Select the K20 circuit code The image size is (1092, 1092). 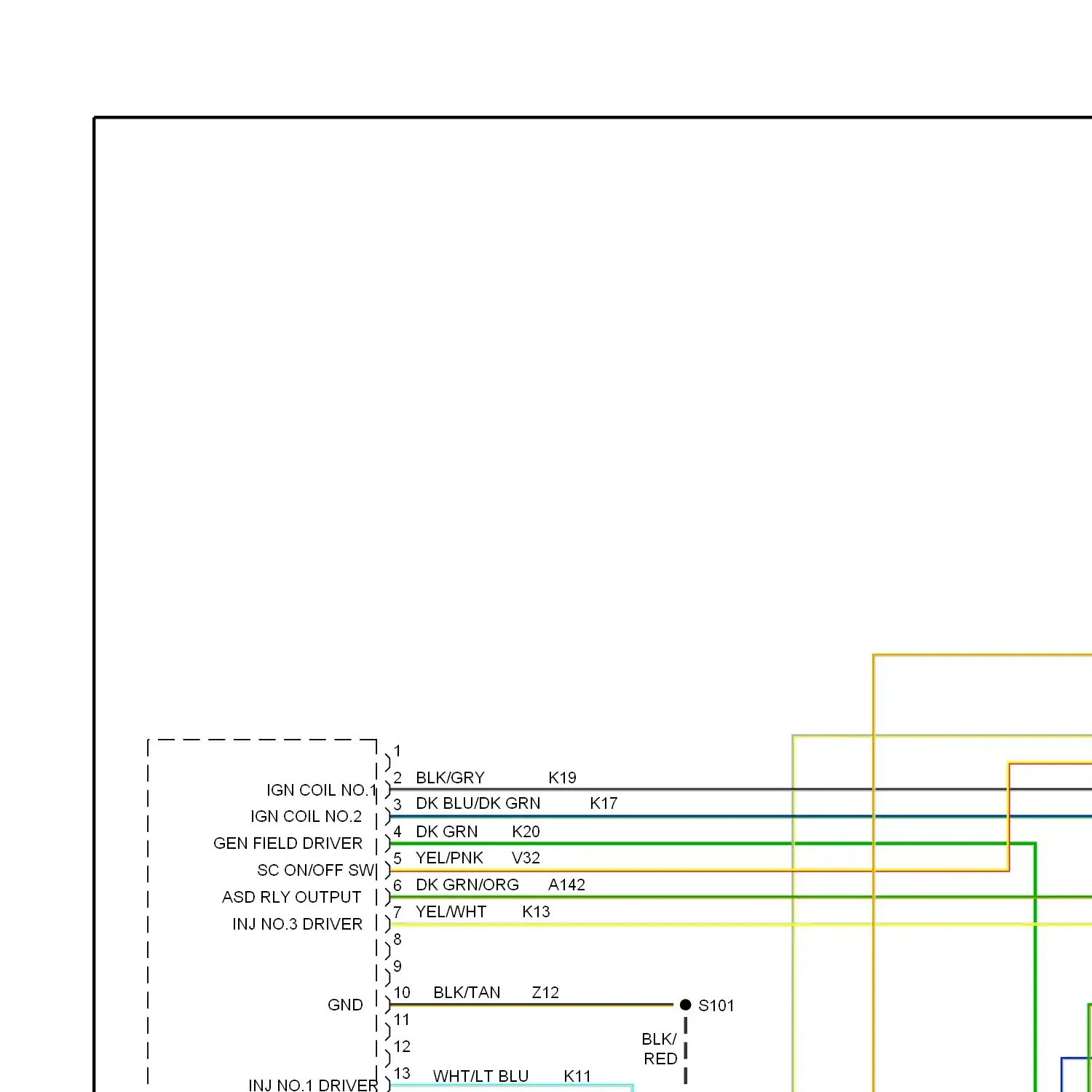(526, 831)
